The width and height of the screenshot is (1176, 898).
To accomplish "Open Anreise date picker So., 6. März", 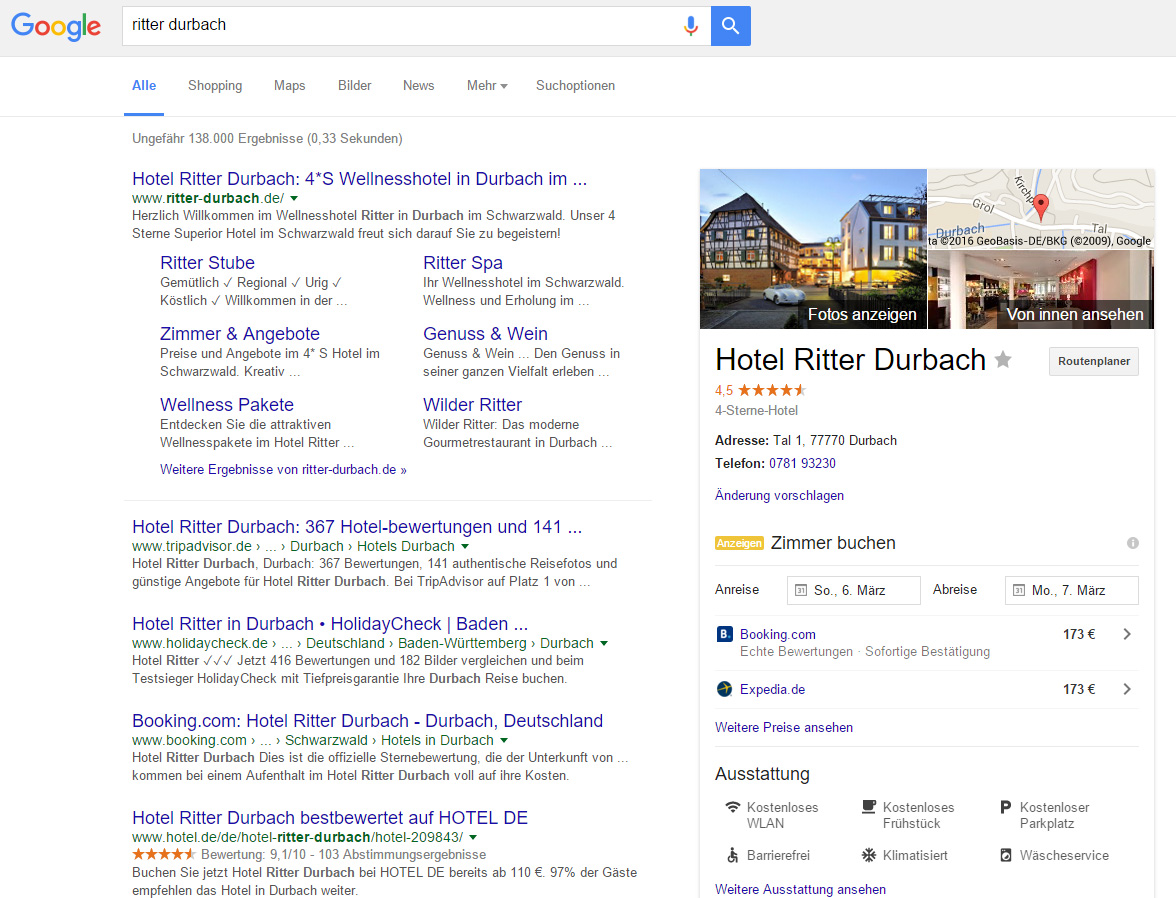I will tap(854, 590).
